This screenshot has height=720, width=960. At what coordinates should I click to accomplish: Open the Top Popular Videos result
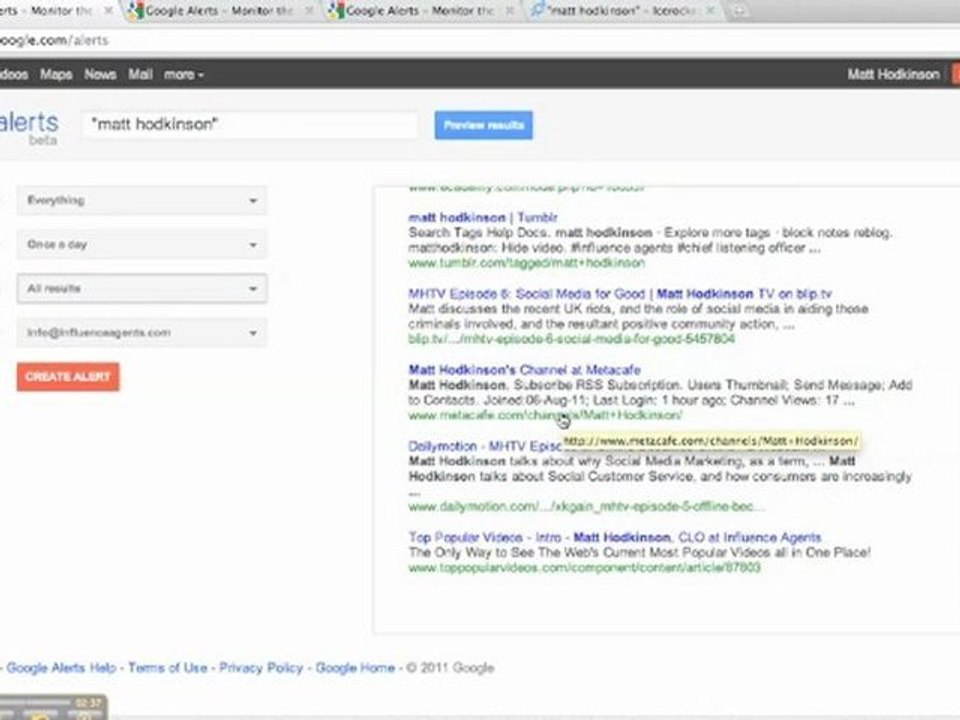point(615,538)
